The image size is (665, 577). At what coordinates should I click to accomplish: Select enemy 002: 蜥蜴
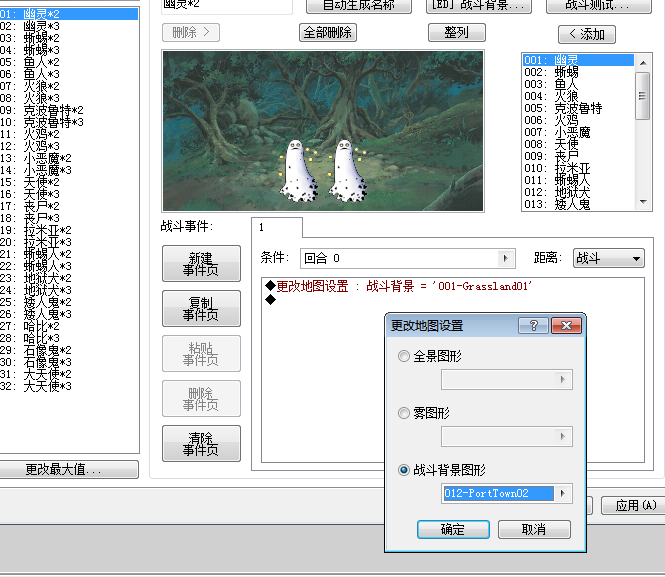578,72
